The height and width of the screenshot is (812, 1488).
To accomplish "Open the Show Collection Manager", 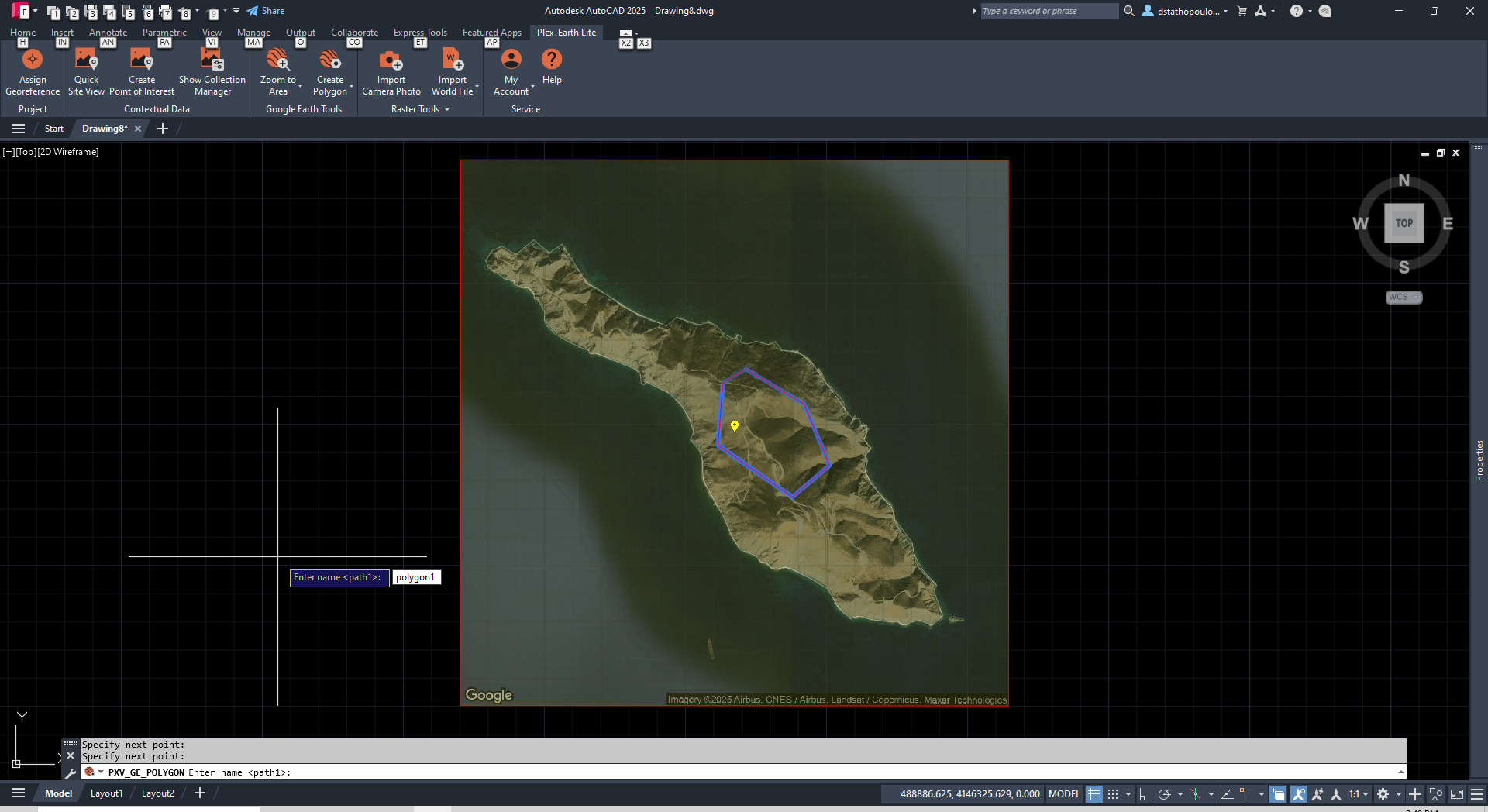I will (212, 72).
